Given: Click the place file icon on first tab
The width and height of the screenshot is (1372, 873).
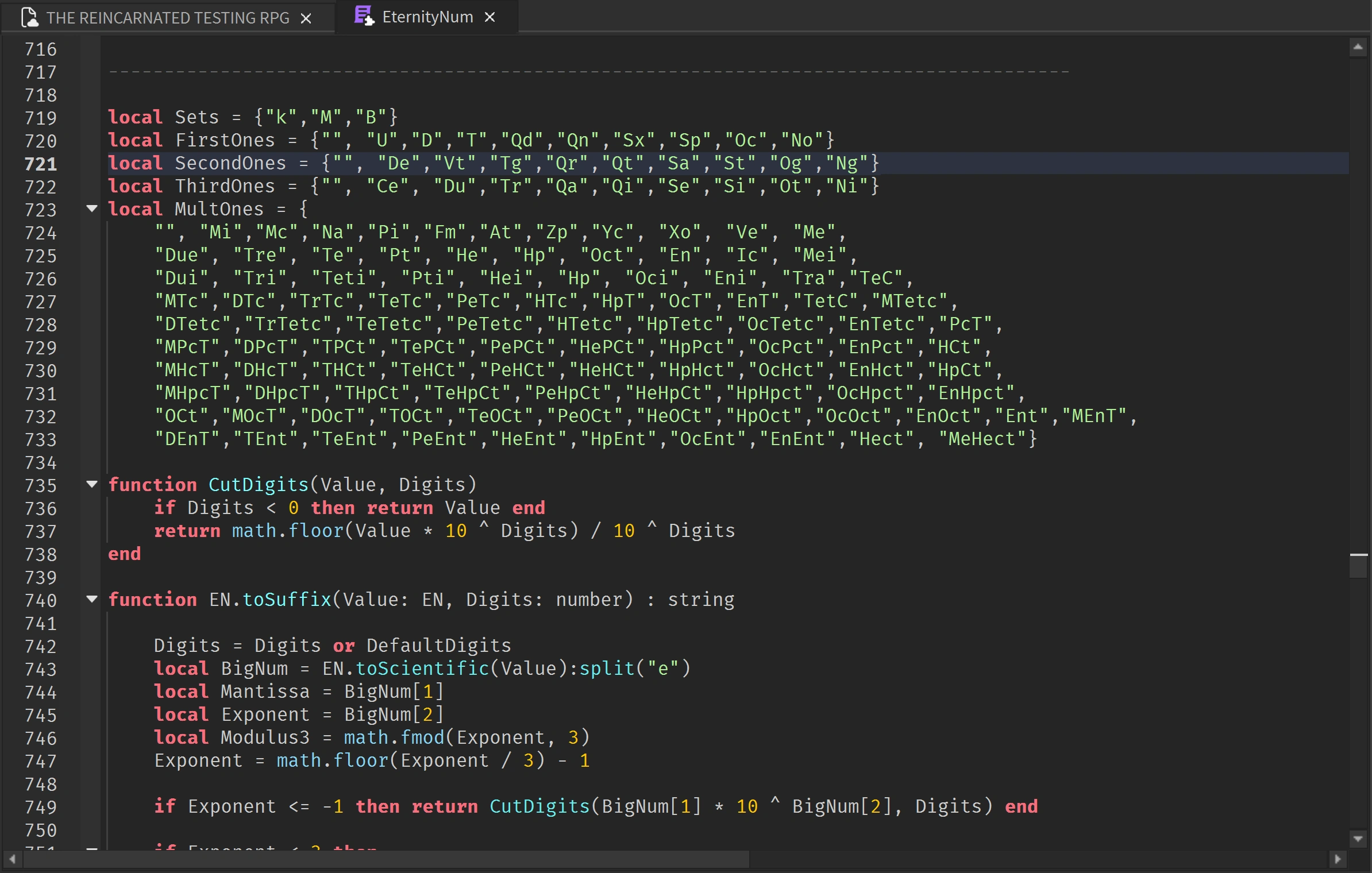Looking at the screenshot, I should [30, 17].
